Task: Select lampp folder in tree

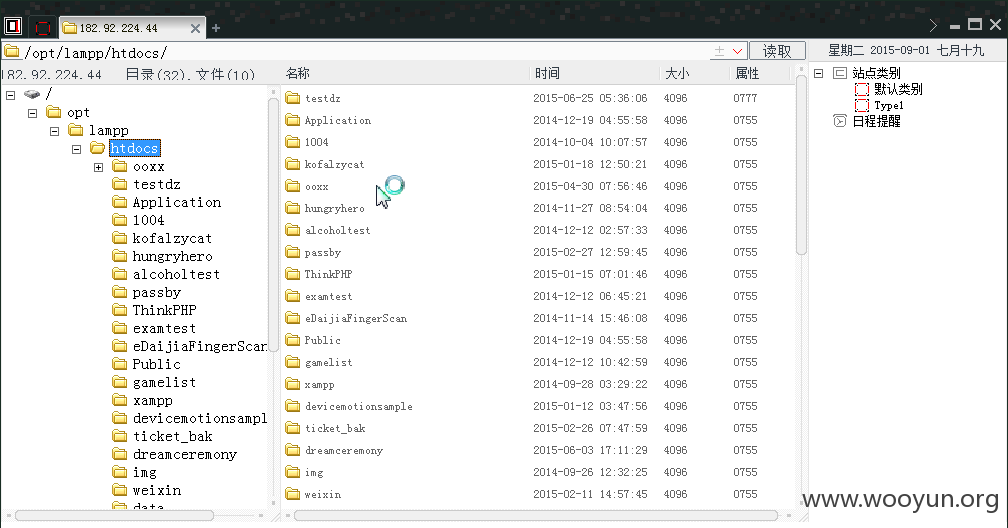Action: click(x=109, y=131)
